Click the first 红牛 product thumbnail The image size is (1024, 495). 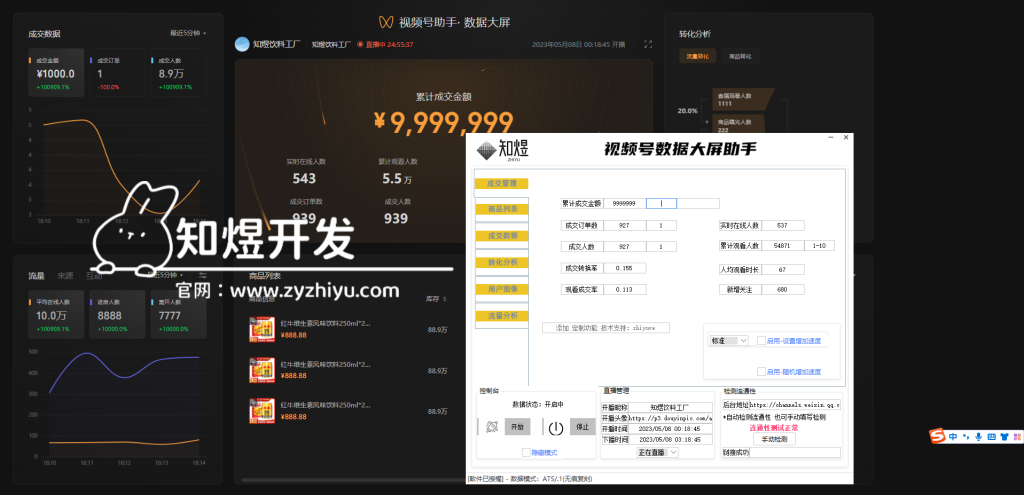tap(262, 328)
